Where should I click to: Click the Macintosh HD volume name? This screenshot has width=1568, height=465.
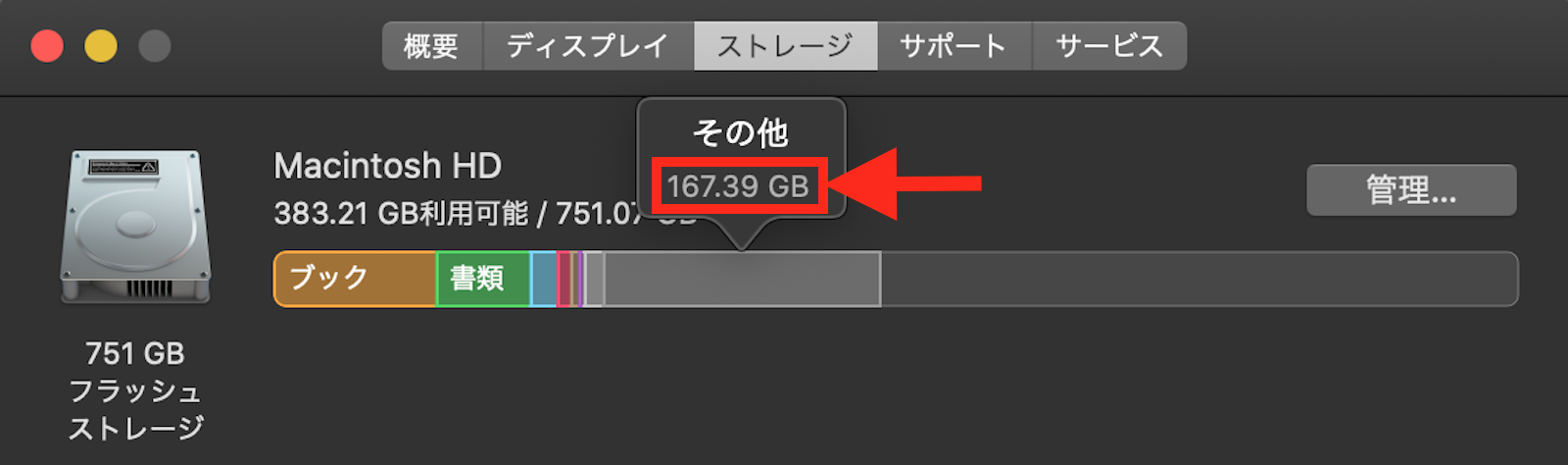point(388,166)
